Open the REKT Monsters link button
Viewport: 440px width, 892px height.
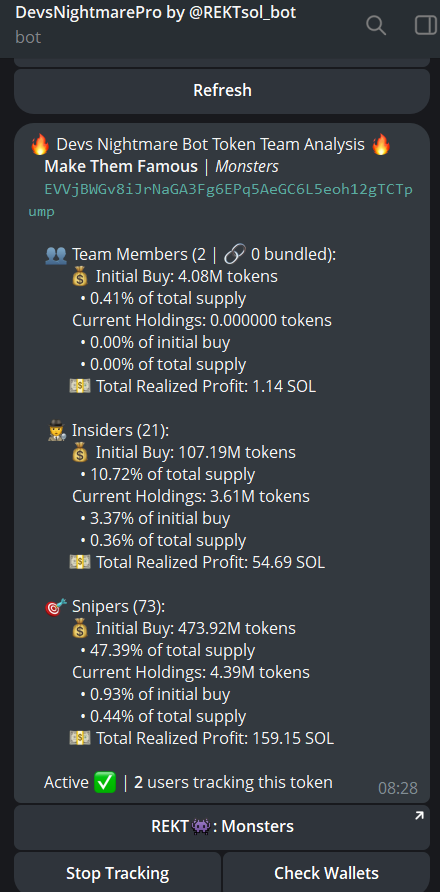click(222, 827)
